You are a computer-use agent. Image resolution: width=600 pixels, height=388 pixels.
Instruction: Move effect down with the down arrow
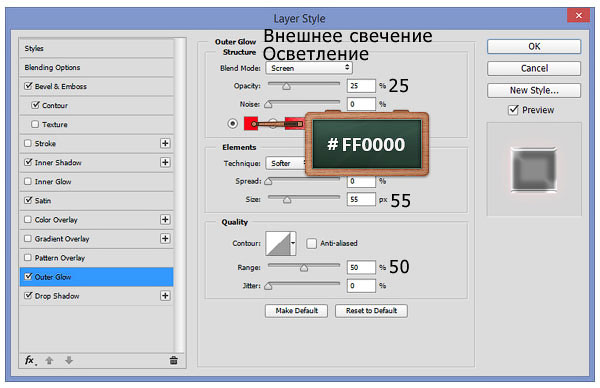coord(69,360)
